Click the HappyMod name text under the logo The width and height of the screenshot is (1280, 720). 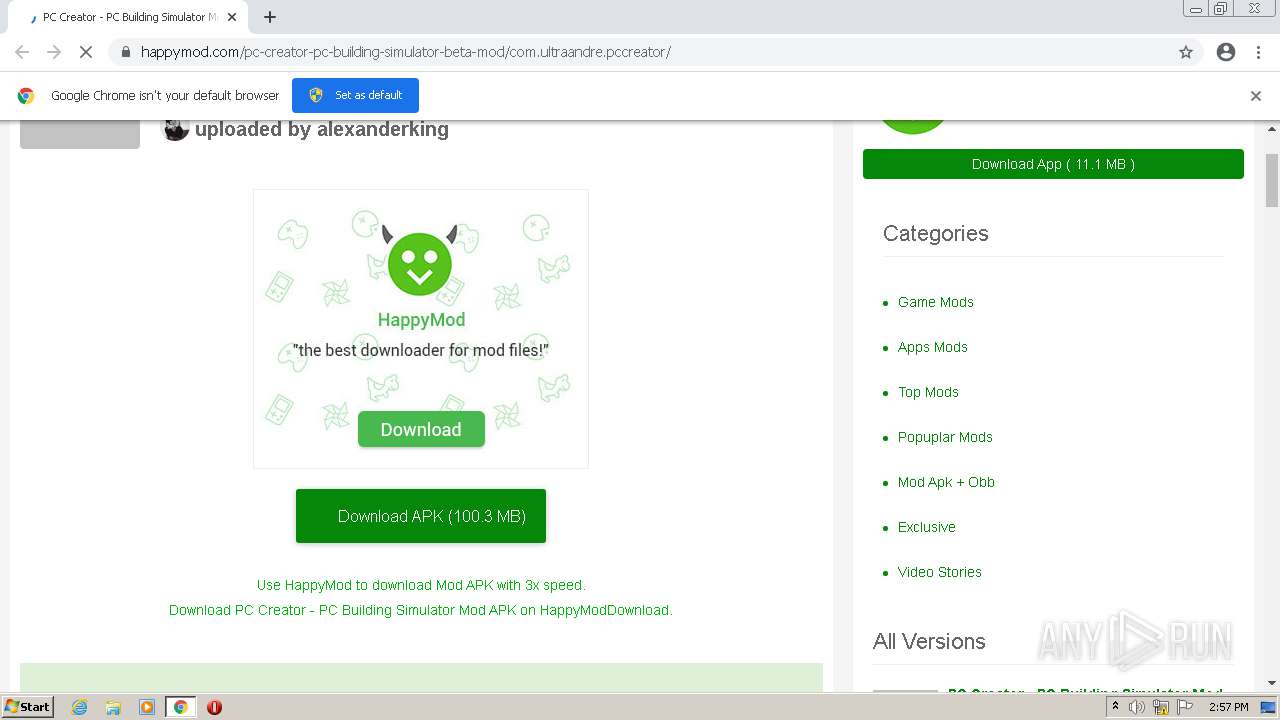pos(421,320)
